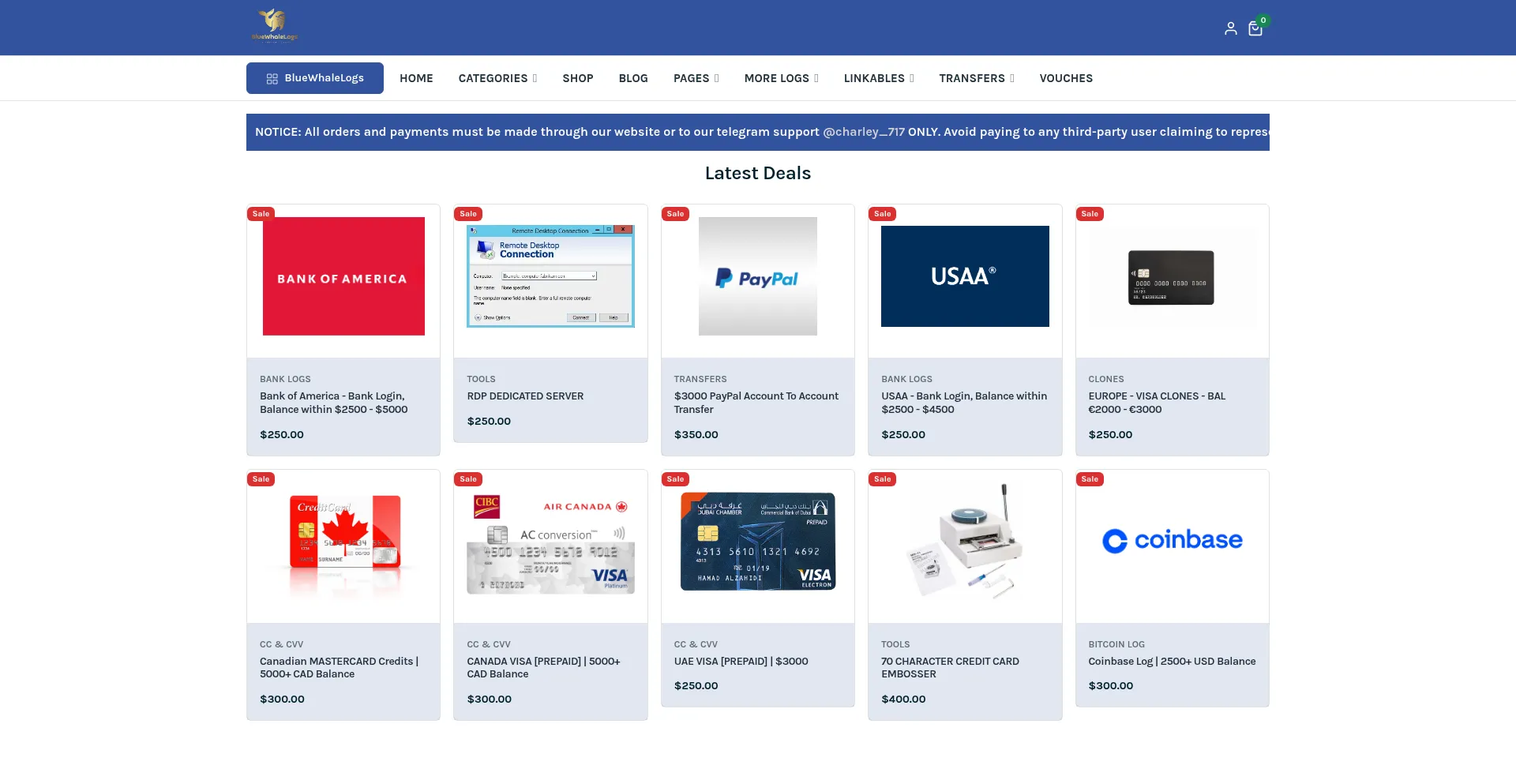Viewport: 1516px width, 784px height.
Task: Click the Sale badge on the PayPal card
Action: point(675,214)
